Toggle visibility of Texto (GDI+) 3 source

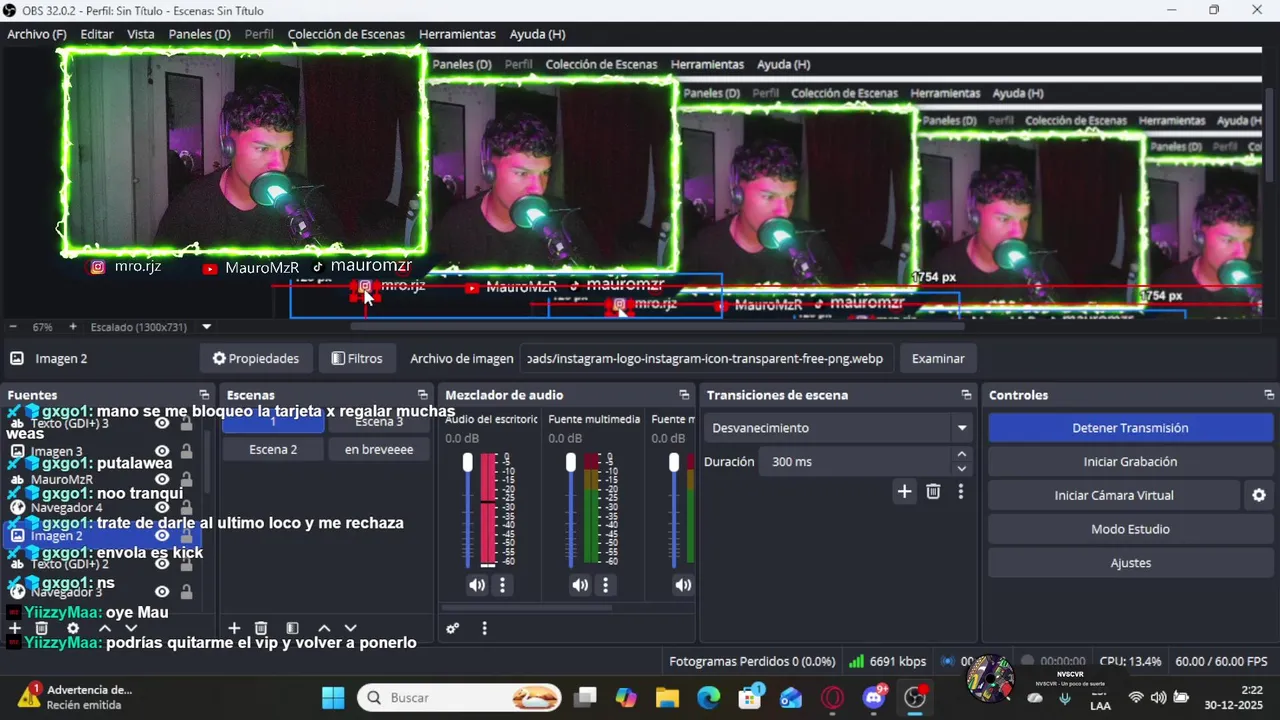(162, 424)
